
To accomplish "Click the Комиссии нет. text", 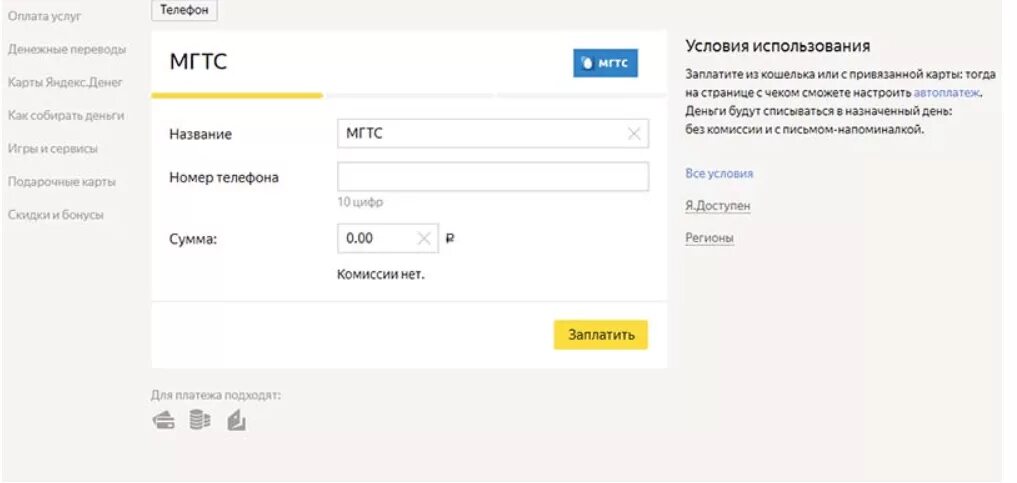I will click(x=381, y=275).
